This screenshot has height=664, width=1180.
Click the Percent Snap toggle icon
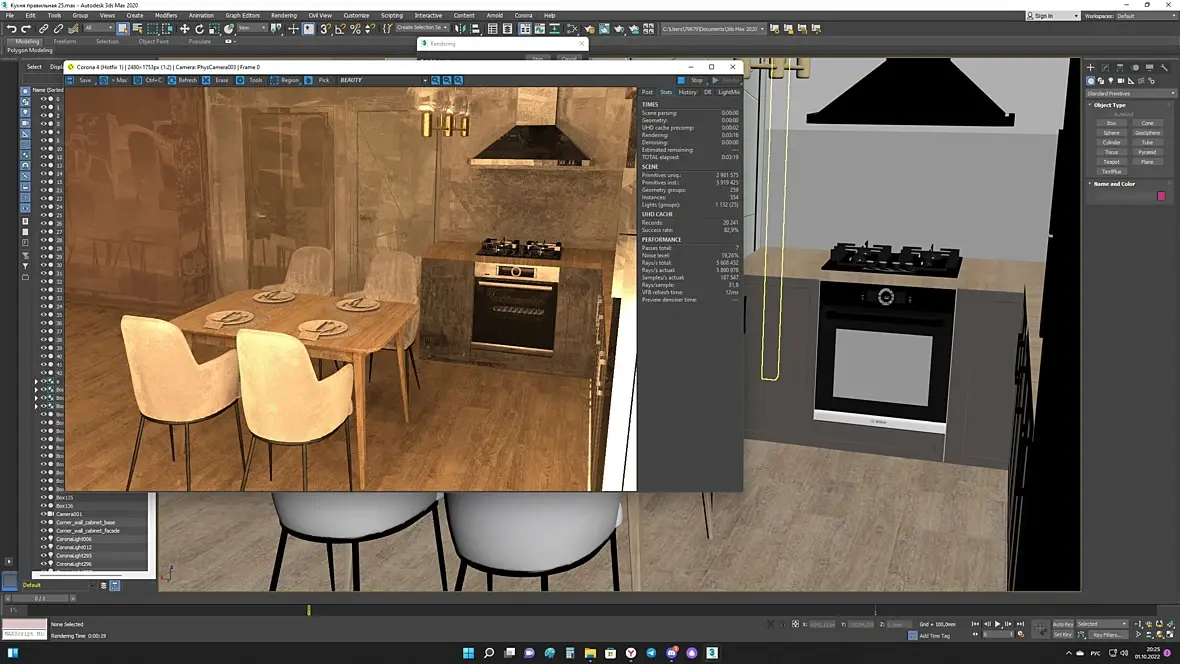pyautogui.click(x=355, y=29)
